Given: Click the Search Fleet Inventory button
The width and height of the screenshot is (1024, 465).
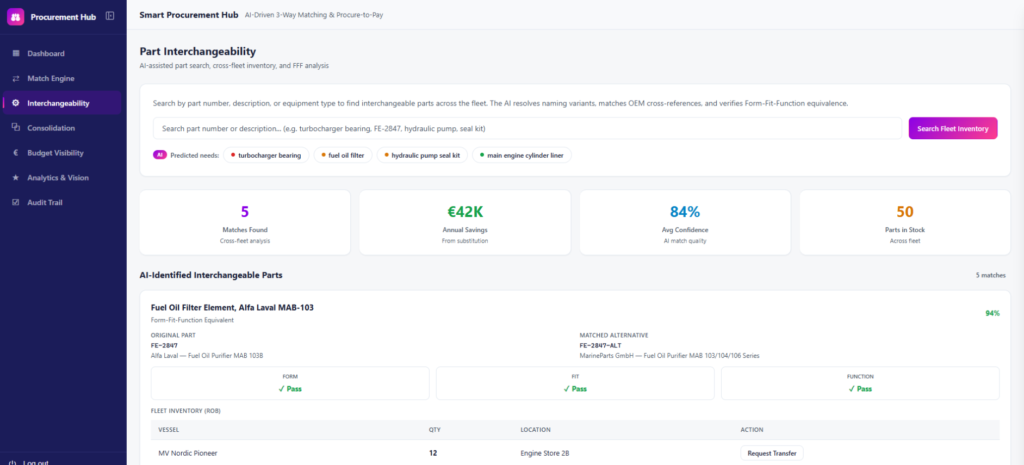Looking at the screenshot, I should 953,129.
